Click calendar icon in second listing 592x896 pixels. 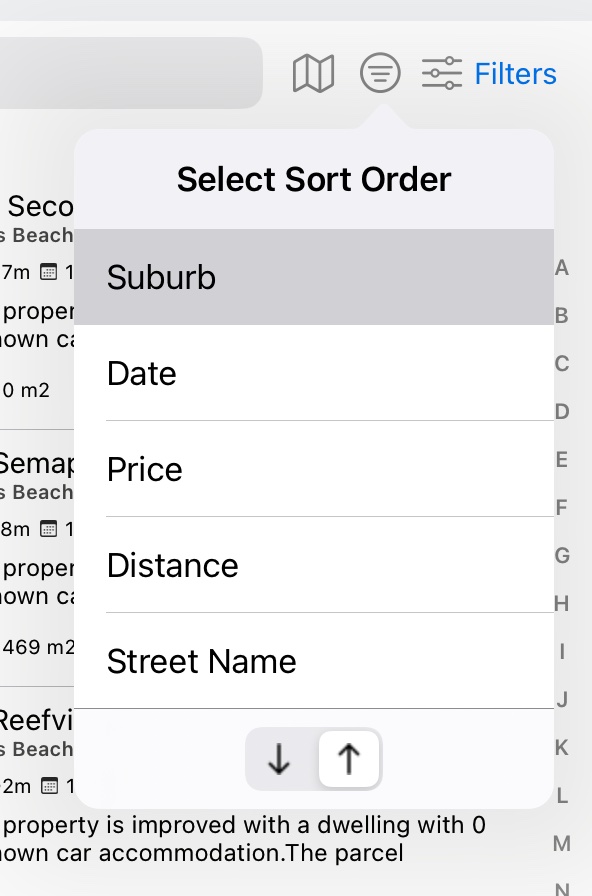(x=49, y=529)
